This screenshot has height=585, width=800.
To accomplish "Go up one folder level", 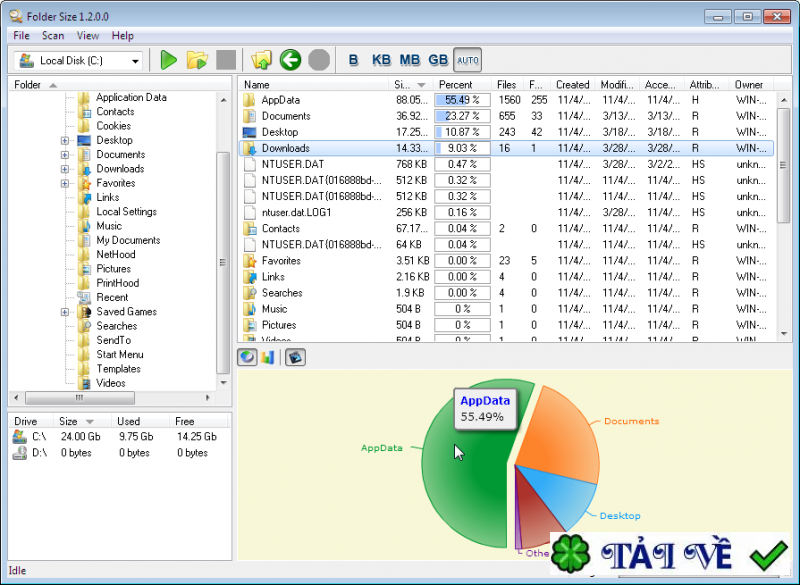I will (262, 60).
